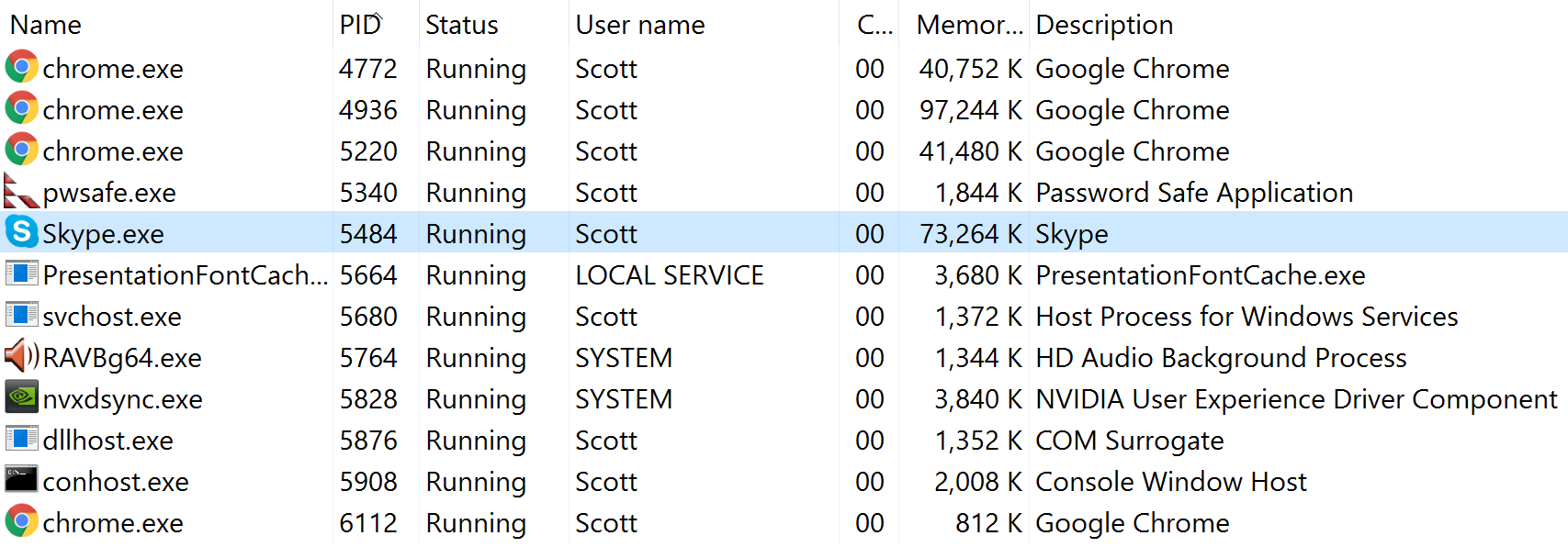Select the nvxdsync.exe process name
The width and height of the screenshot is (1568, 547).
tap(123, 399)
